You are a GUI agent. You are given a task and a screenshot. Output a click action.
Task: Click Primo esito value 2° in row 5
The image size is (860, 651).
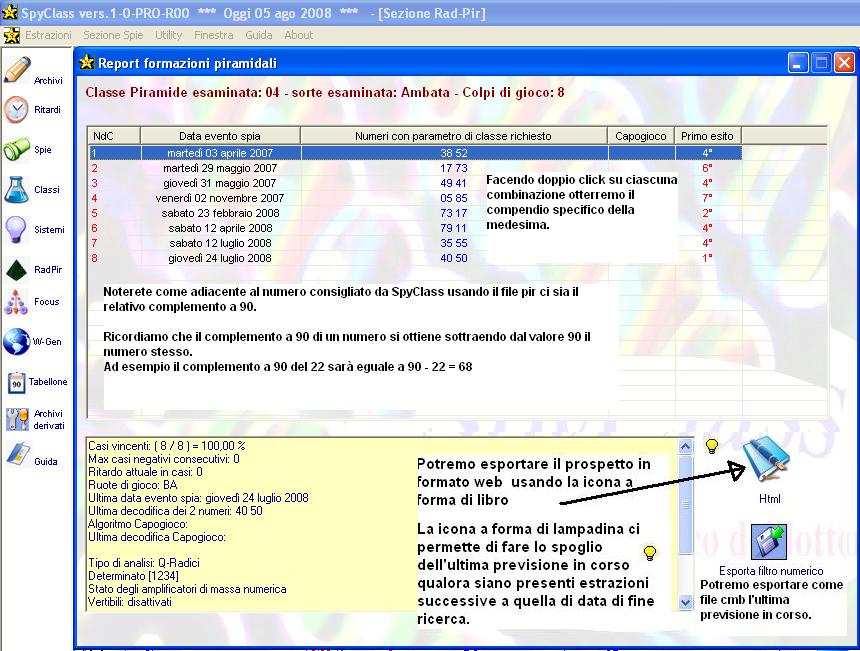(x=708, y=213)
